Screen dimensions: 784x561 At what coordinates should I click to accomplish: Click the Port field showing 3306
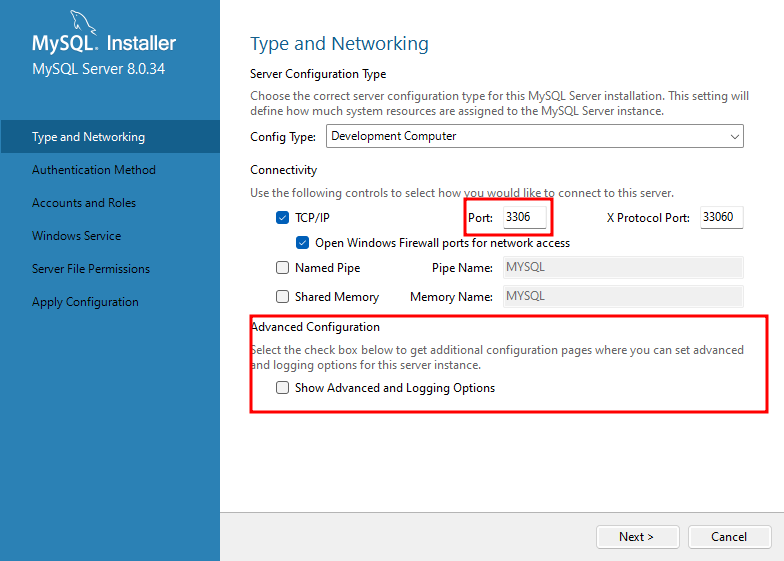[x=524, y=217]
